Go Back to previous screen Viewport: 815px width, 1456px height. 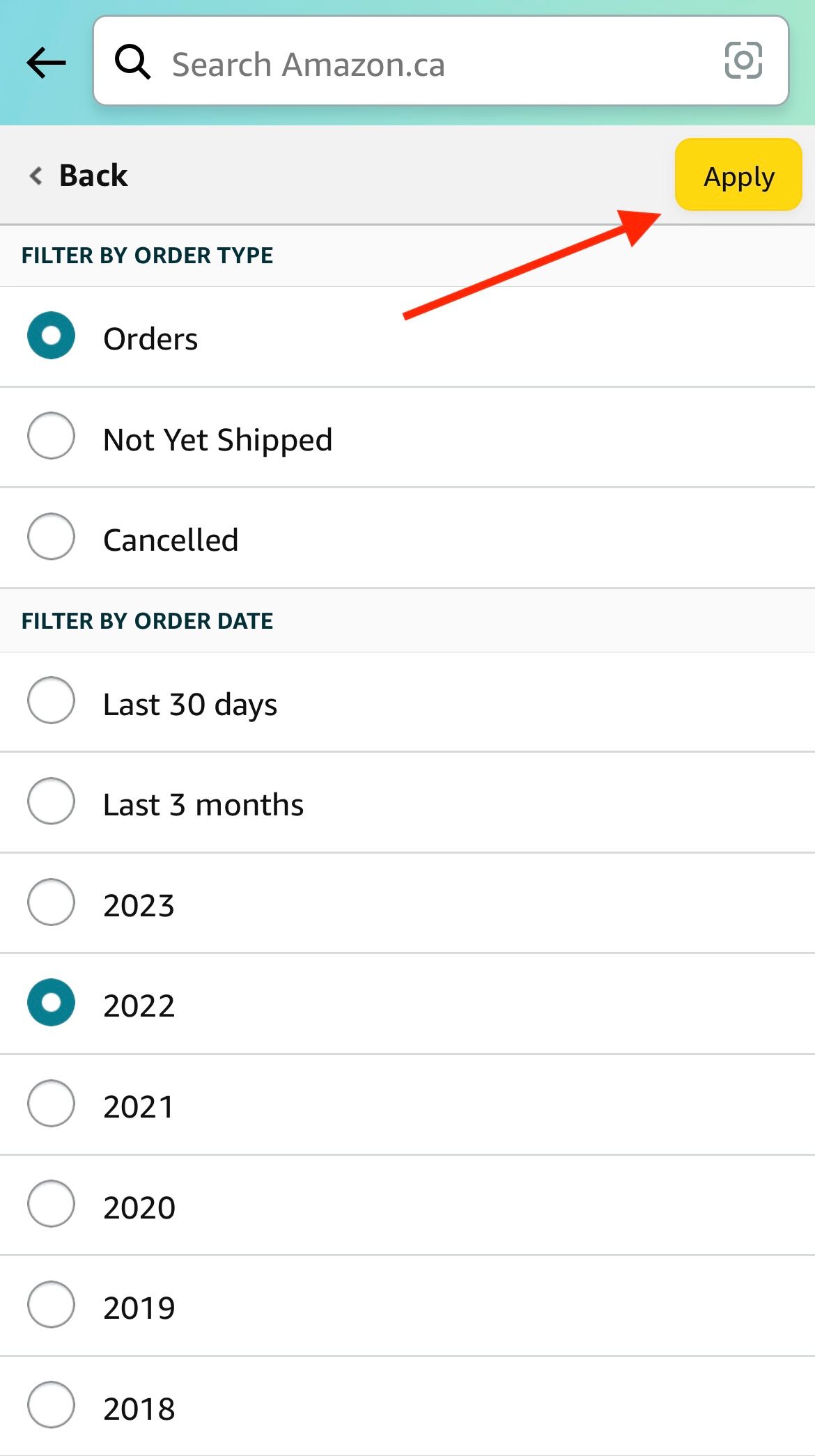click(x=93, y=176)
